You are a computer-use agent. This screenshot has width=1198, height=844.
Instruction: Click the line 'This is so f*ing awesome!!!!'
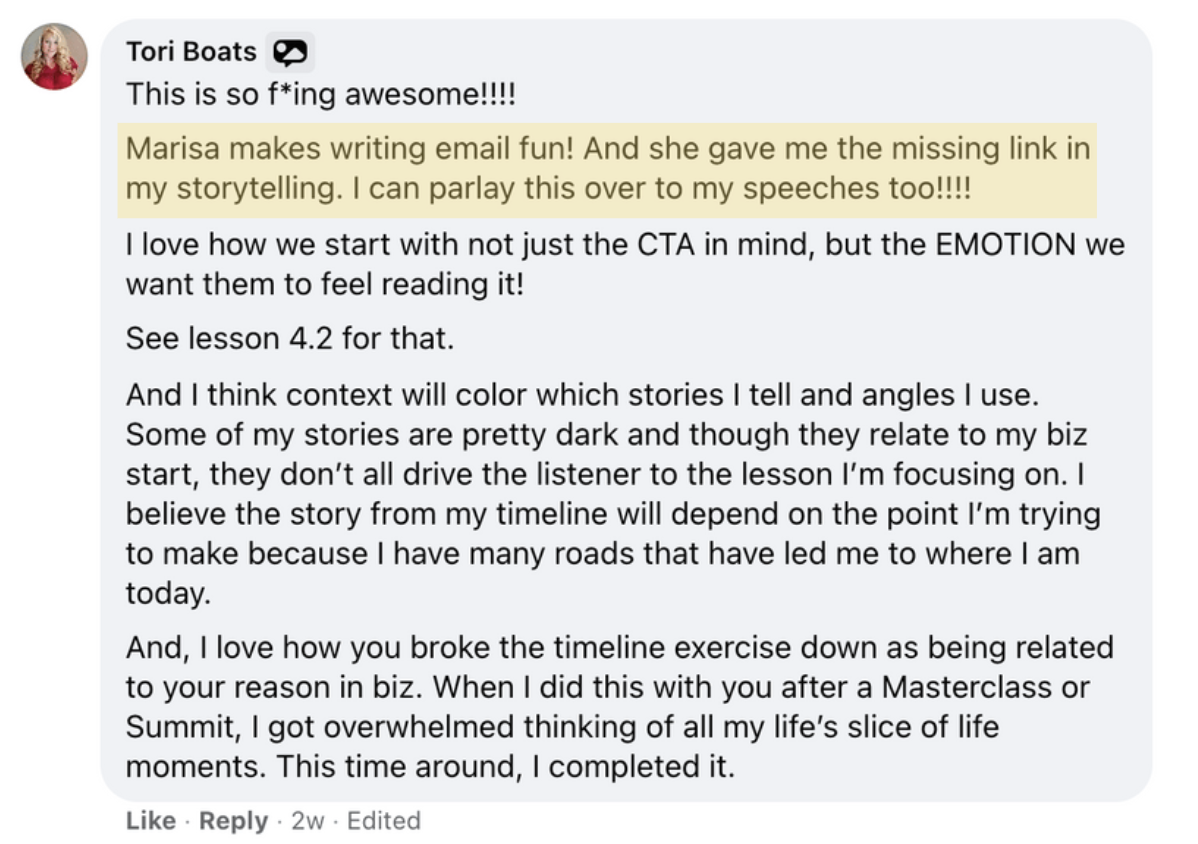tap(321, 95)
